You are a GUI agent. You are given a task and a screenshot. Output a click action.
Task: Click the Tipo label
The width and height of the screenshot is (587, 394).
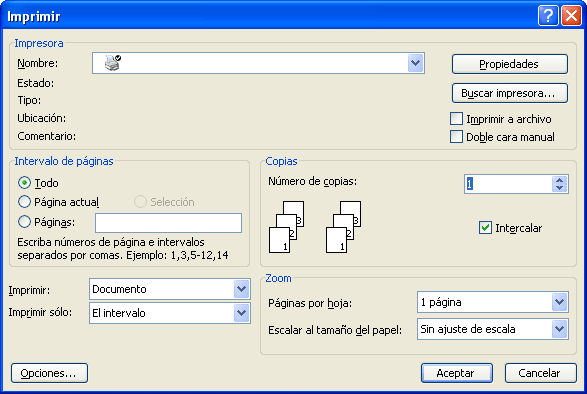coord(29,100)
